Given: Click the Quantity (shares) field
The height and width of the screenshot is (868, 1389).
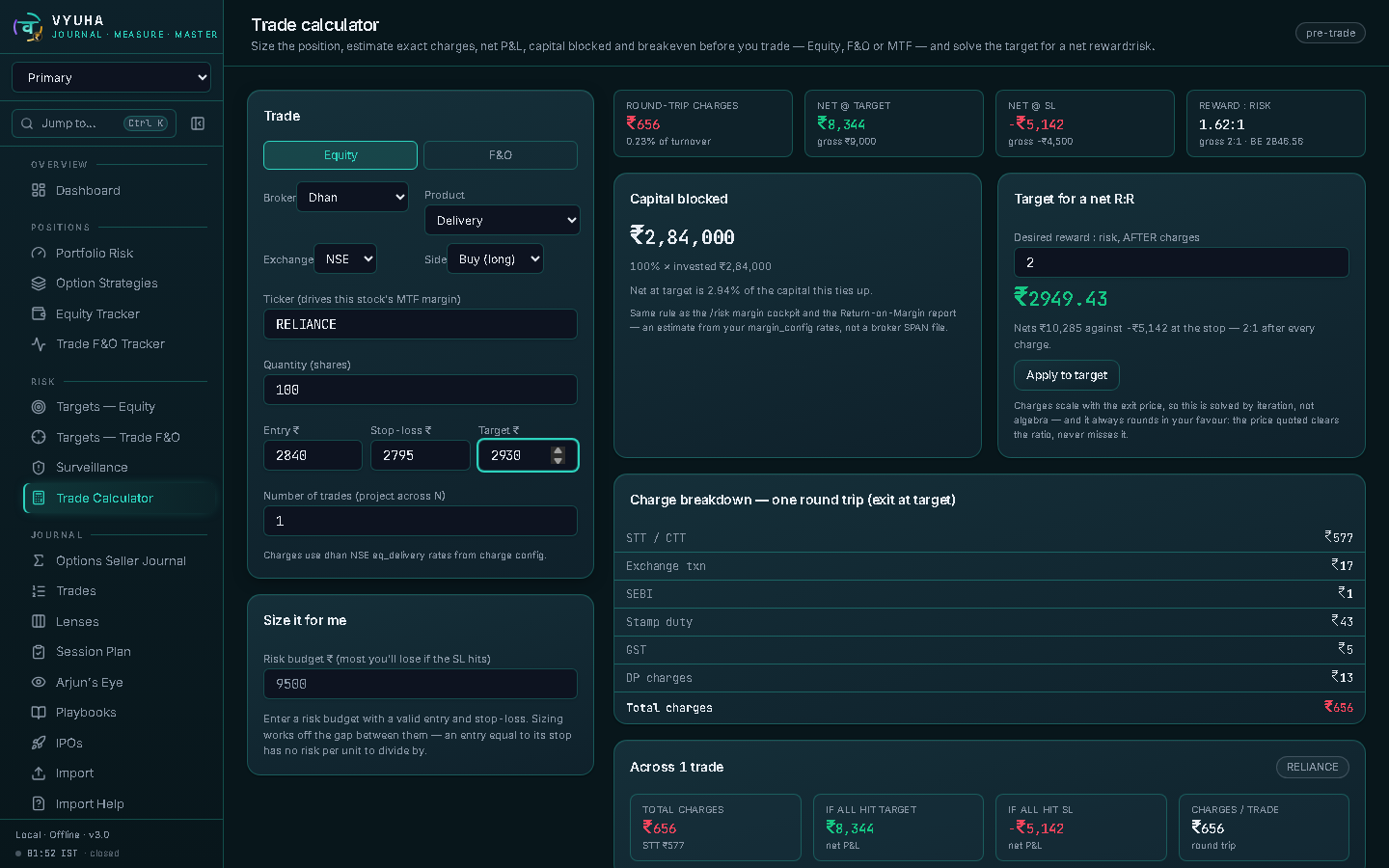Looking at the screenshot, I should [421, 390].
